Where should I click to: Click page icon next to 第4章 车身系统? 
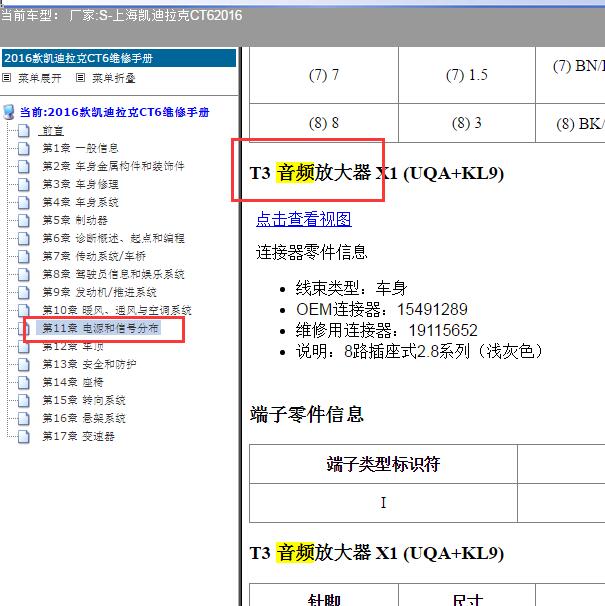24,203
